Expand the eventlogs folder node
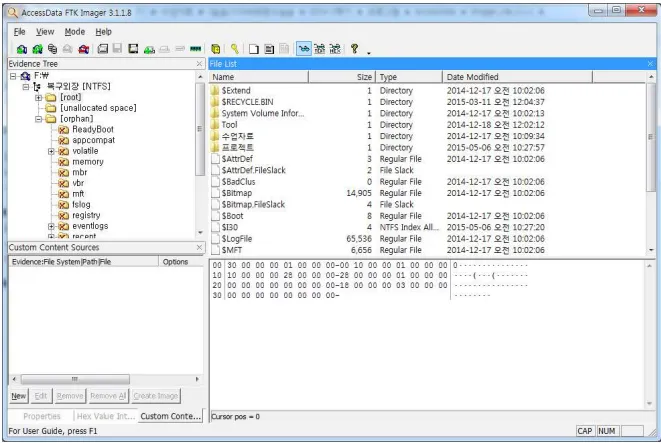The width and height of the screenshot is (661, 443). pyautogui.click(x=51, y=227)
